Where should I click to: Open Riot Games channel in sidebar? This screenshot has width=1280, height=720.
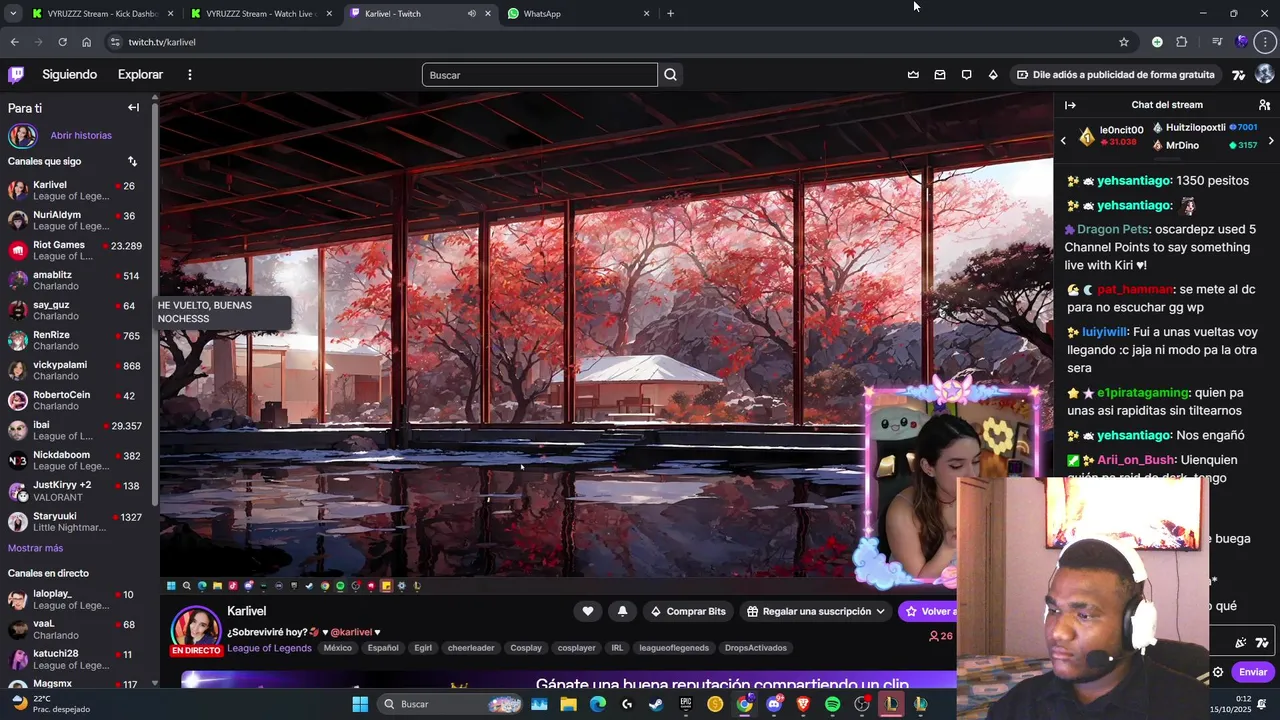tap(76, 251)
